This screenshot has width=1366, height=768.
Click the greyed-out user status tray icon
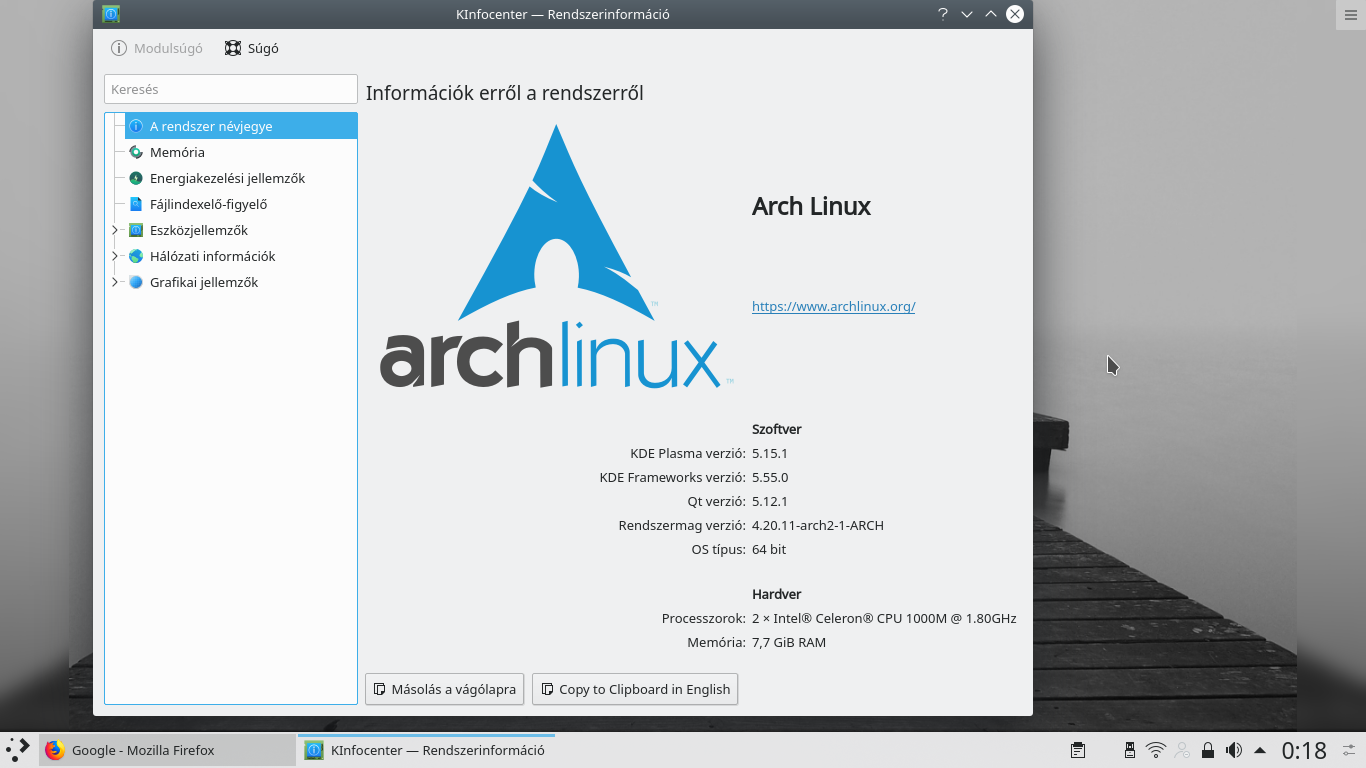tap(1182, 750)
